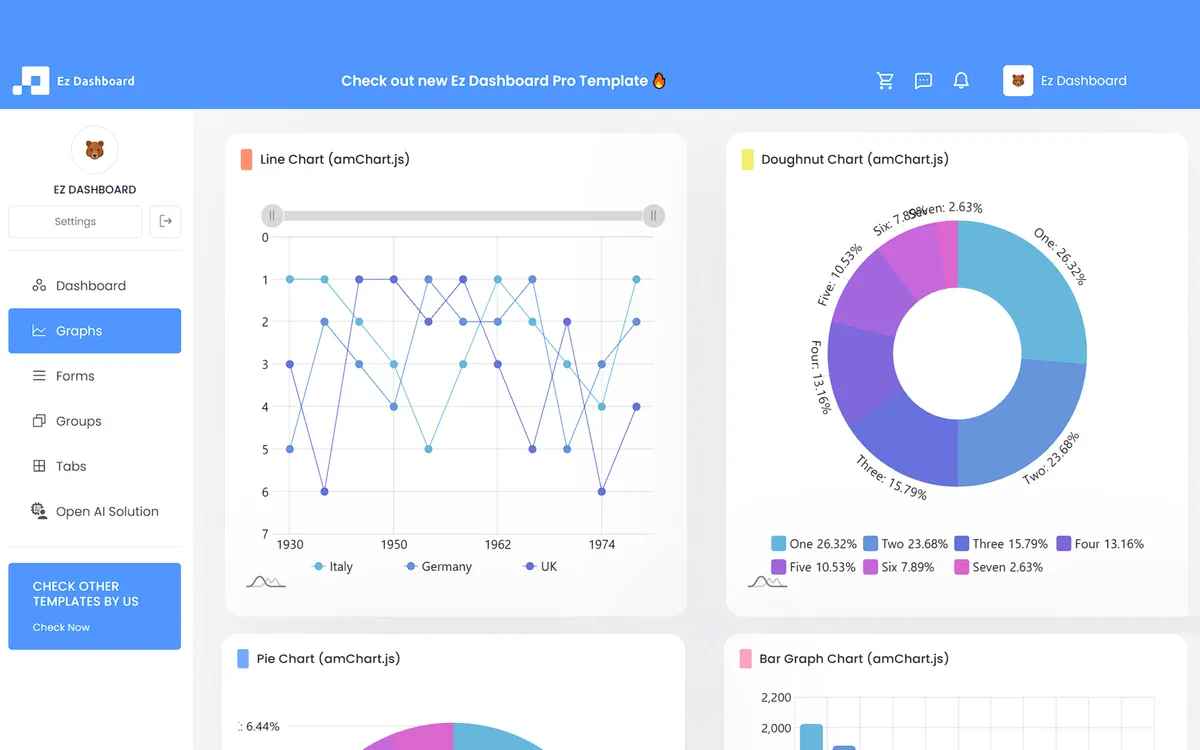
Task: Toggle the Three 15.79% legend item
Action: [1001, 544]
